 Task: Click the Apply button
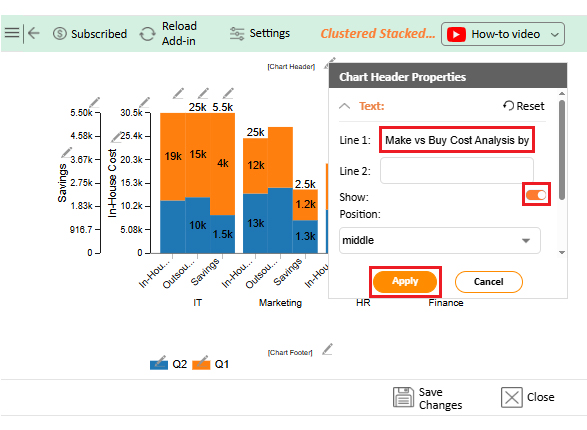click(405, 281)
